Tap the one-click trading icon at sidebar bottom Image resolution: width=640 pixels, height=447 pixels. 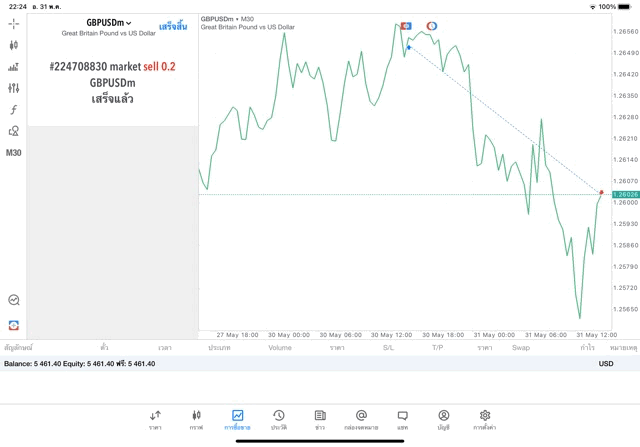(14, 326)
